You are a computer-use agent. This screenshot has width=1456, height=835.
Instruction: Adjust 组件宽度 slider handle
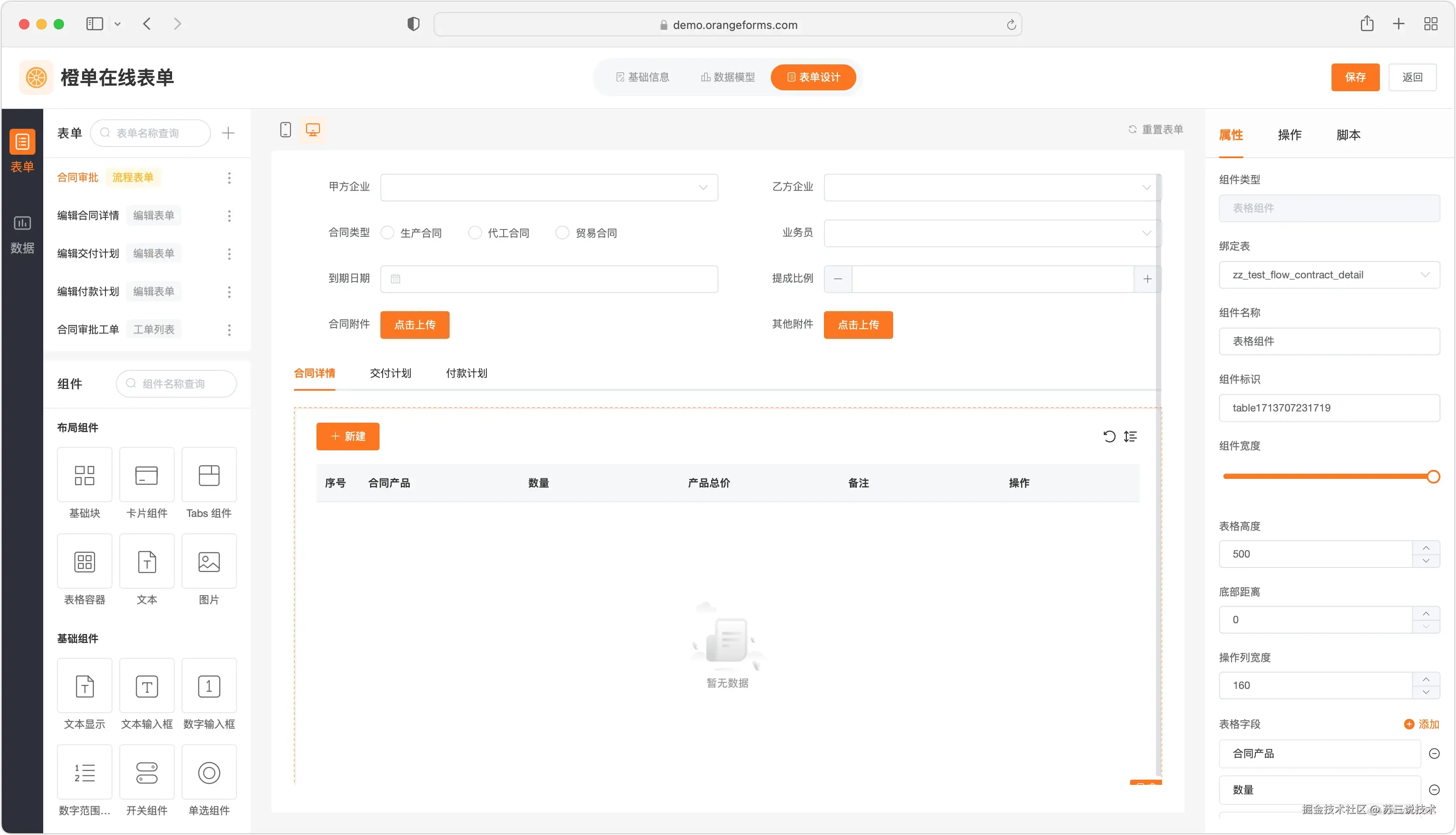point(1433,477)
